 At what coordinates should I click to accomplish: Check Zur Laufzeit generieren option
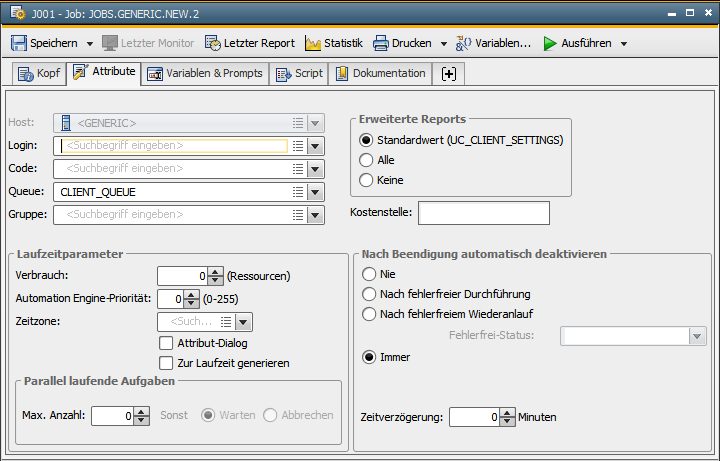[167, 363]
